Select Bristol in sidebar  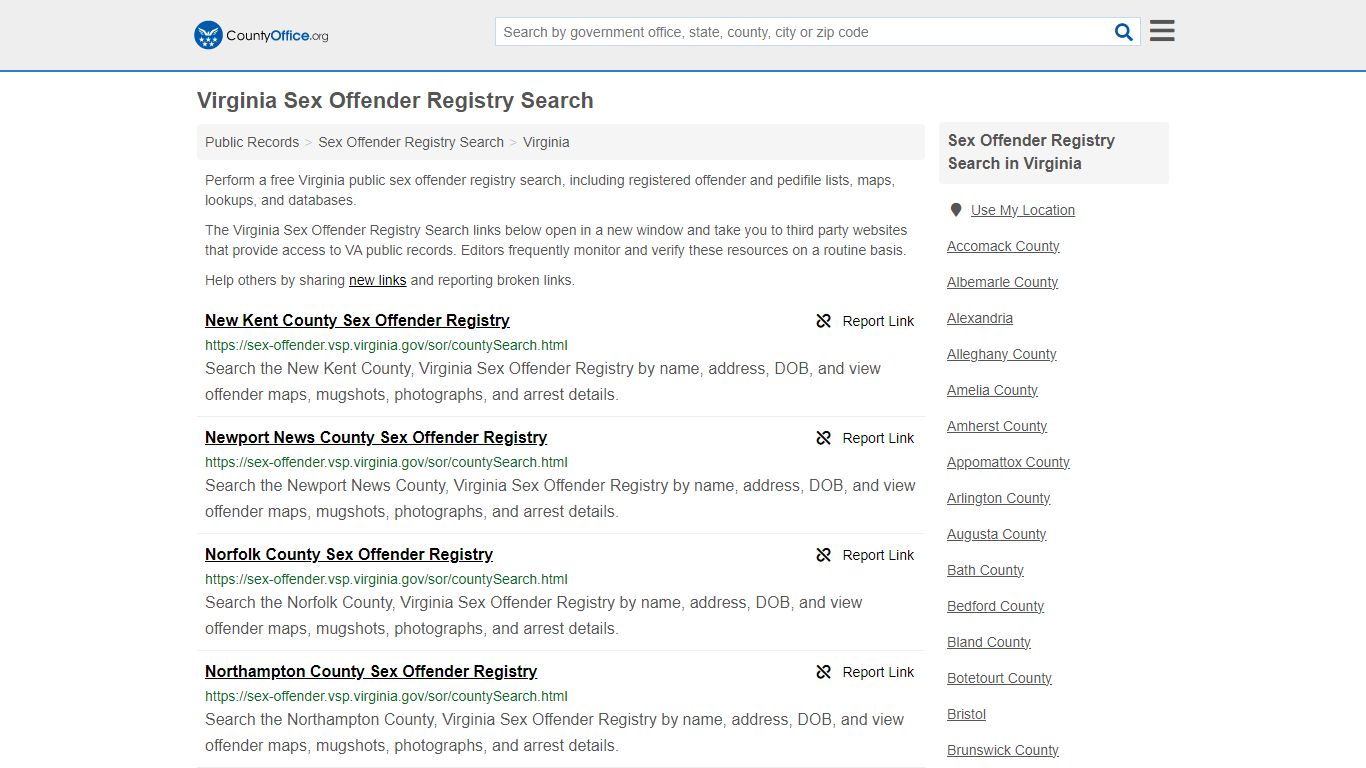966,714
